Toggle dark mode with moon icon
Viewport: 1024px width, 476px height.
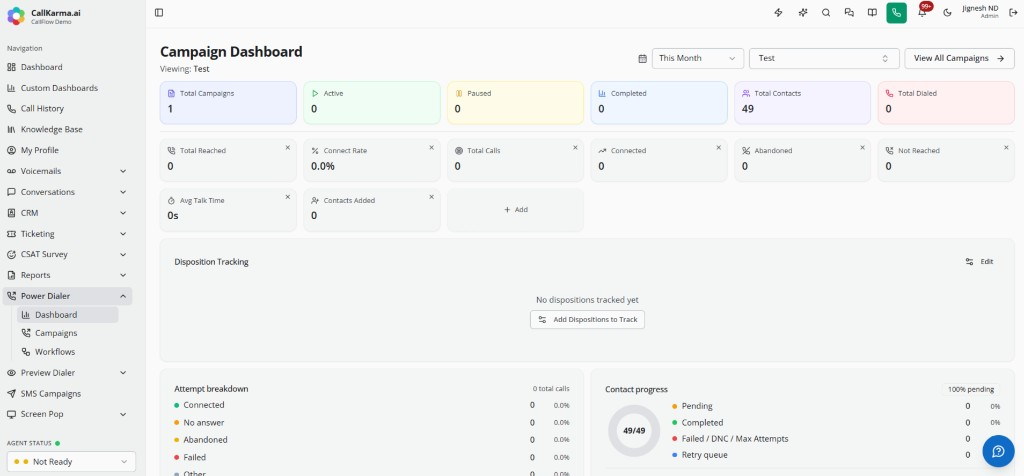948,12
